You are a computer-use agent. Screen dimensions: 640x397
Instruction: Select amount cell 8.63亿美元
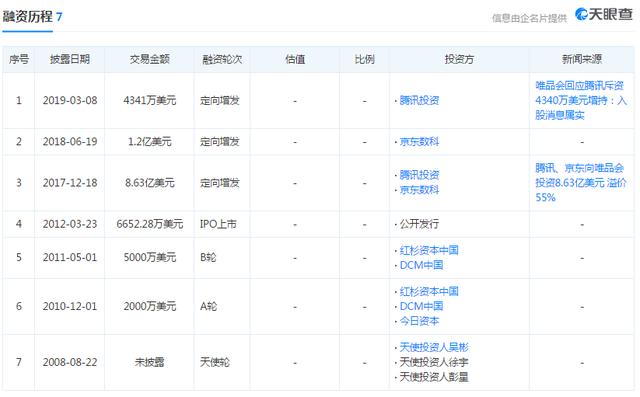point(150,183)
